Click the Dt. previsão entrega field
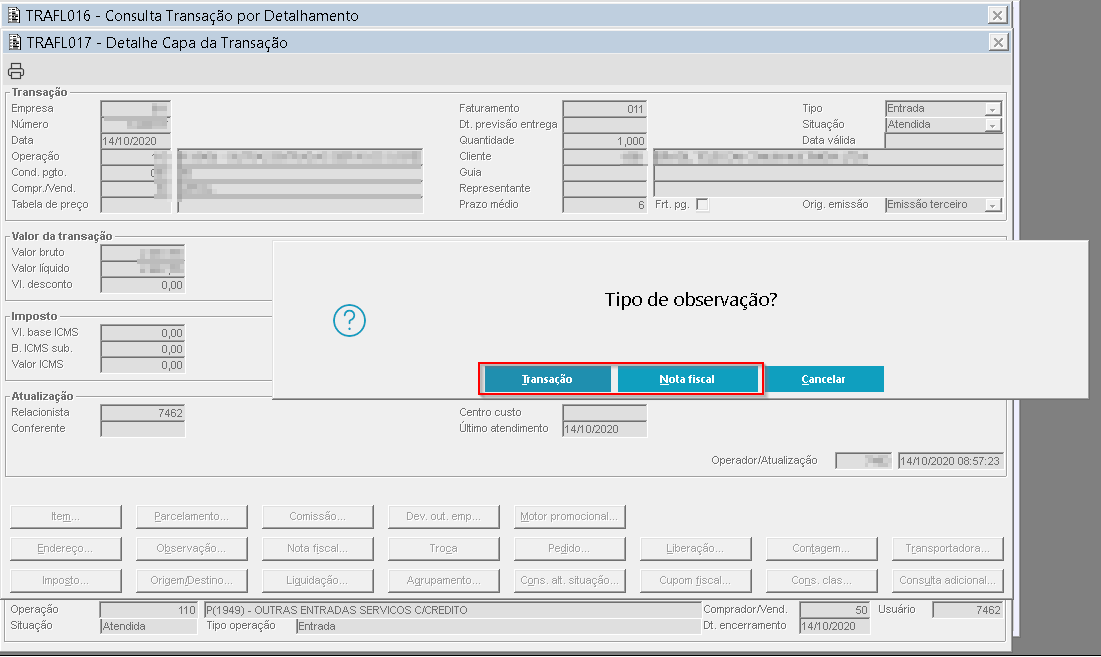 coord(605,125)
